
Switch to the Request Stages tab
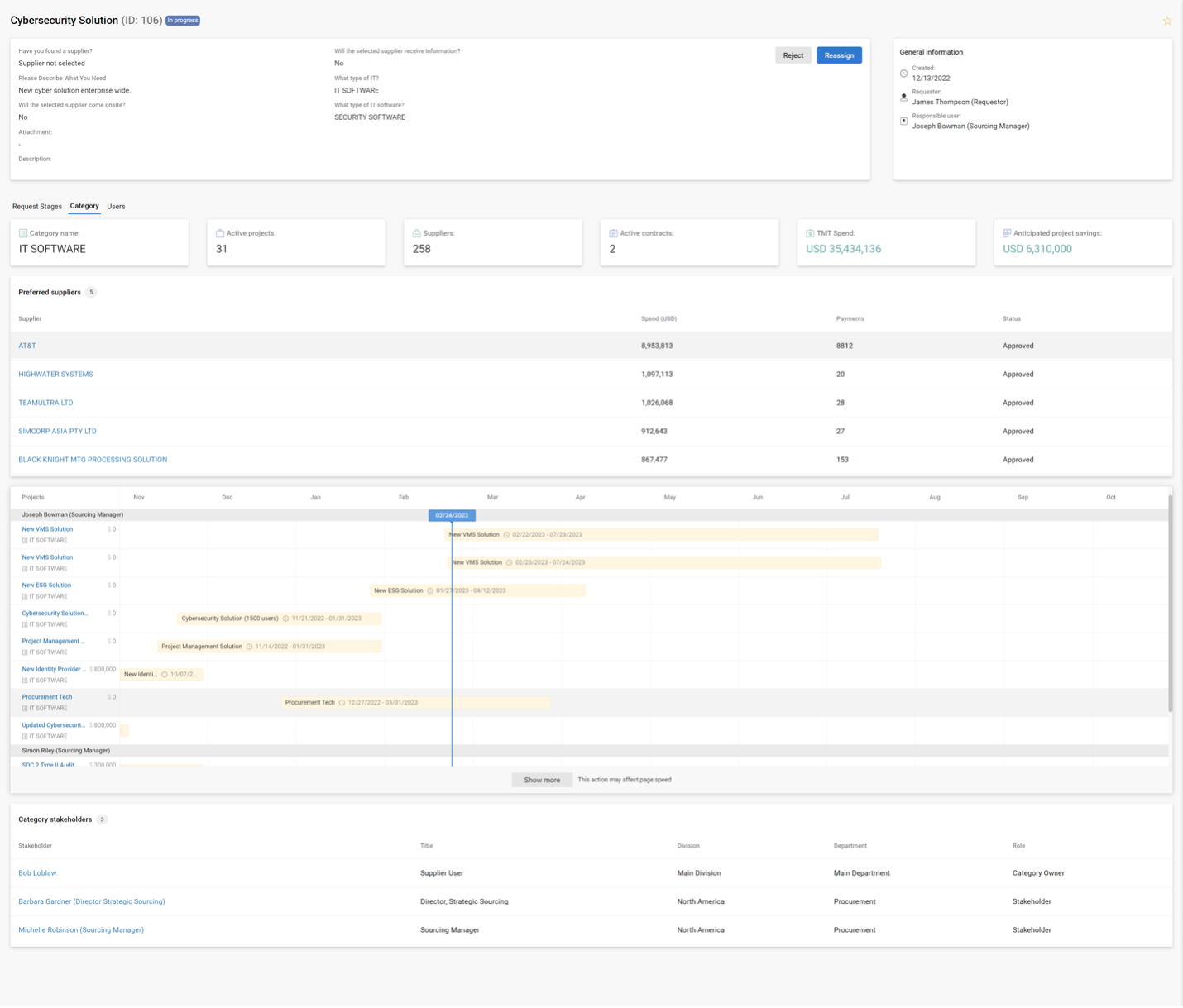[x=37, y=207]
